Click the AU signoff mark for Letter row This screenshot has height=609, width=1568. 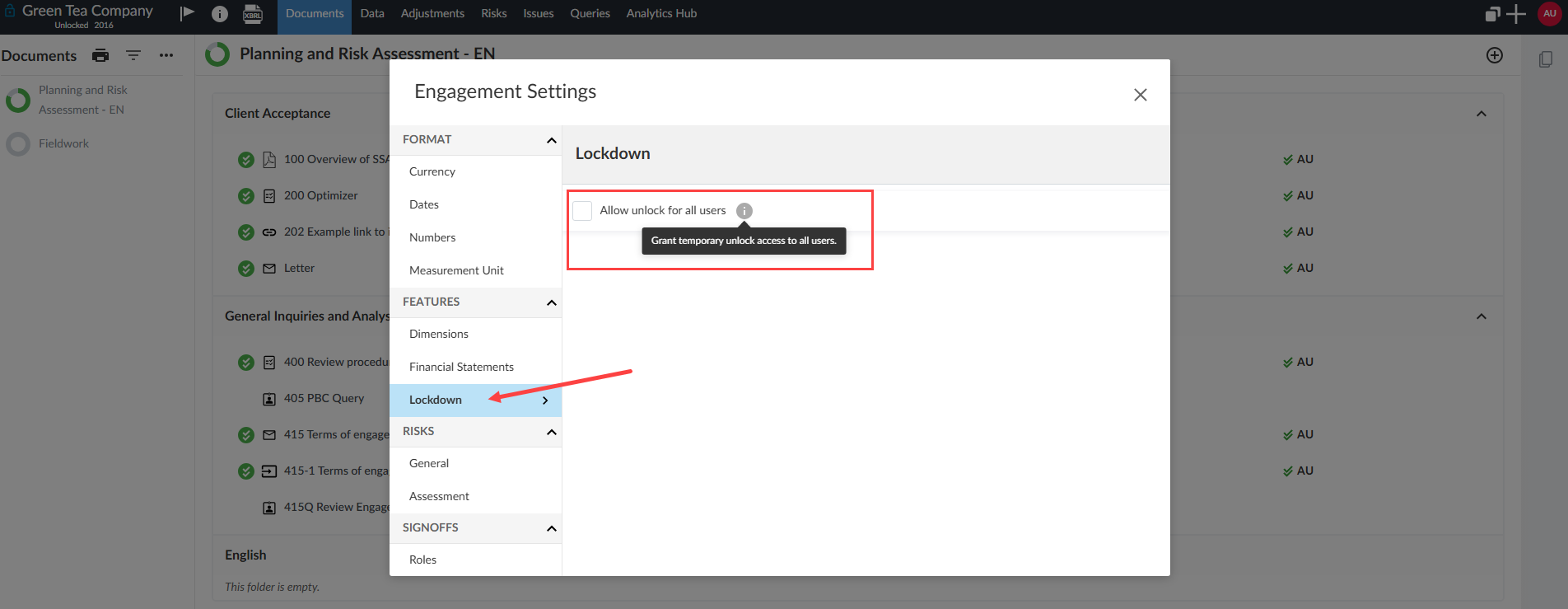tap(1298, 269)
